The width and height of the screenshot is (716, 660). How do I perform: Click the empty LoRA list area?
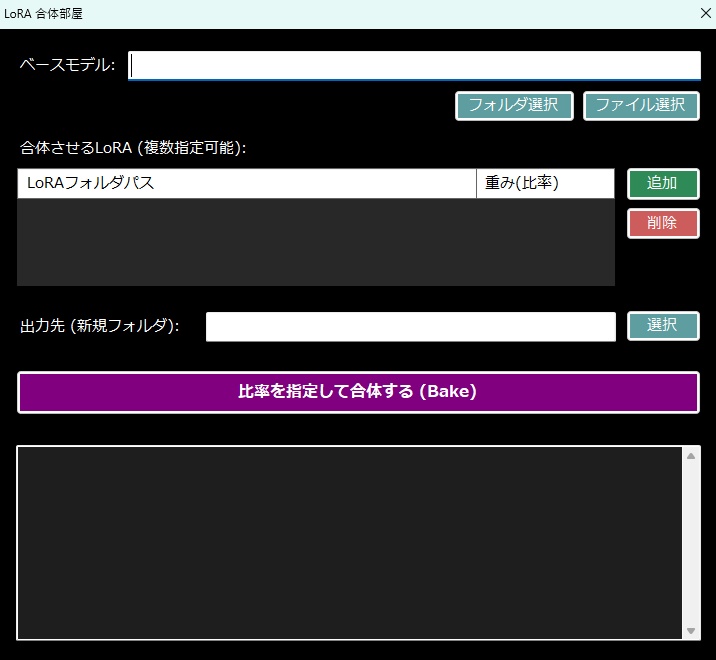click(x=316, y=242)
